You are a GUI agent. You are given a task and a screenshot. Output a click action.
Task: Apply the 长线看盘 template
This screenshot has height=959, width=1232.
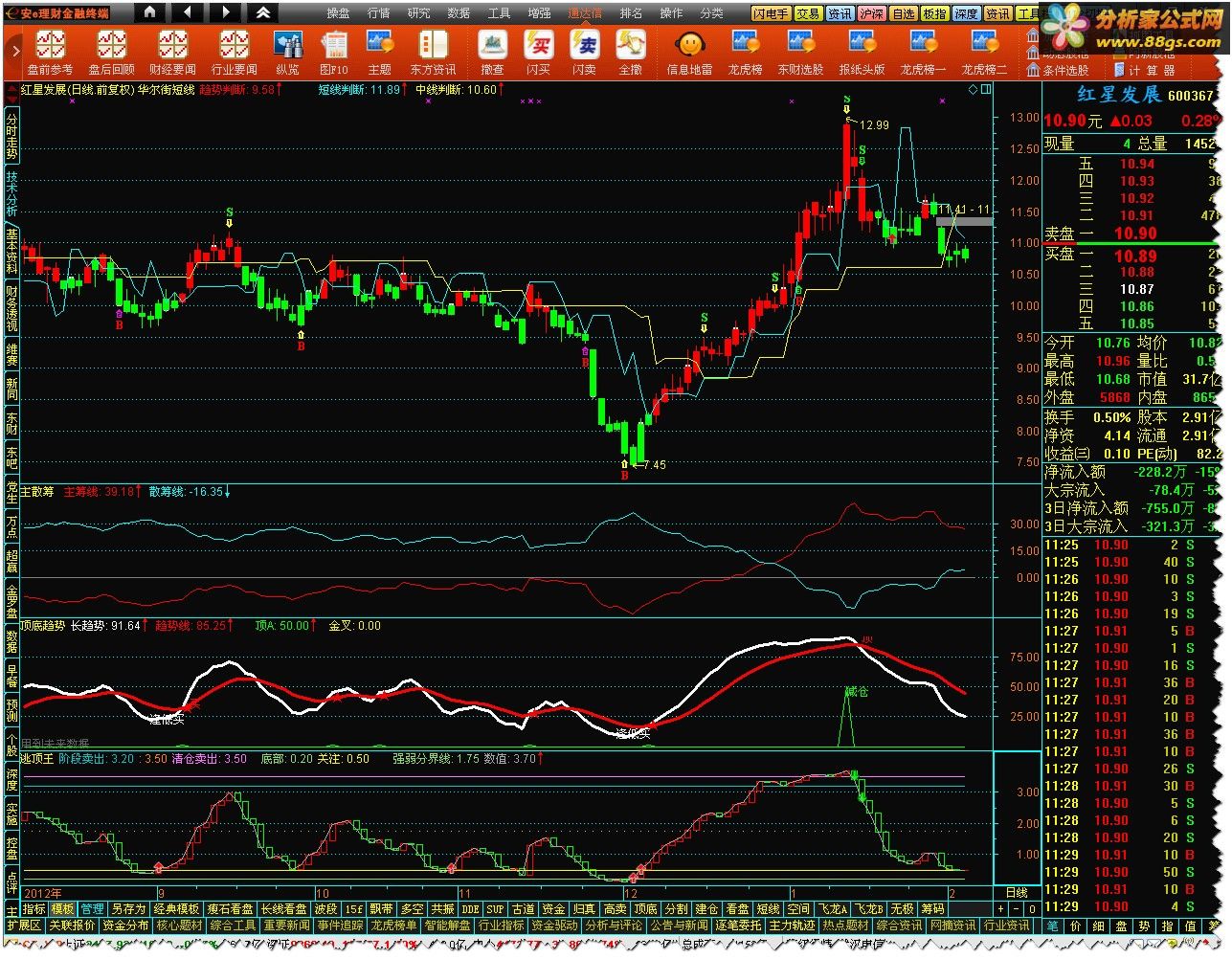[x=283, y=908]
